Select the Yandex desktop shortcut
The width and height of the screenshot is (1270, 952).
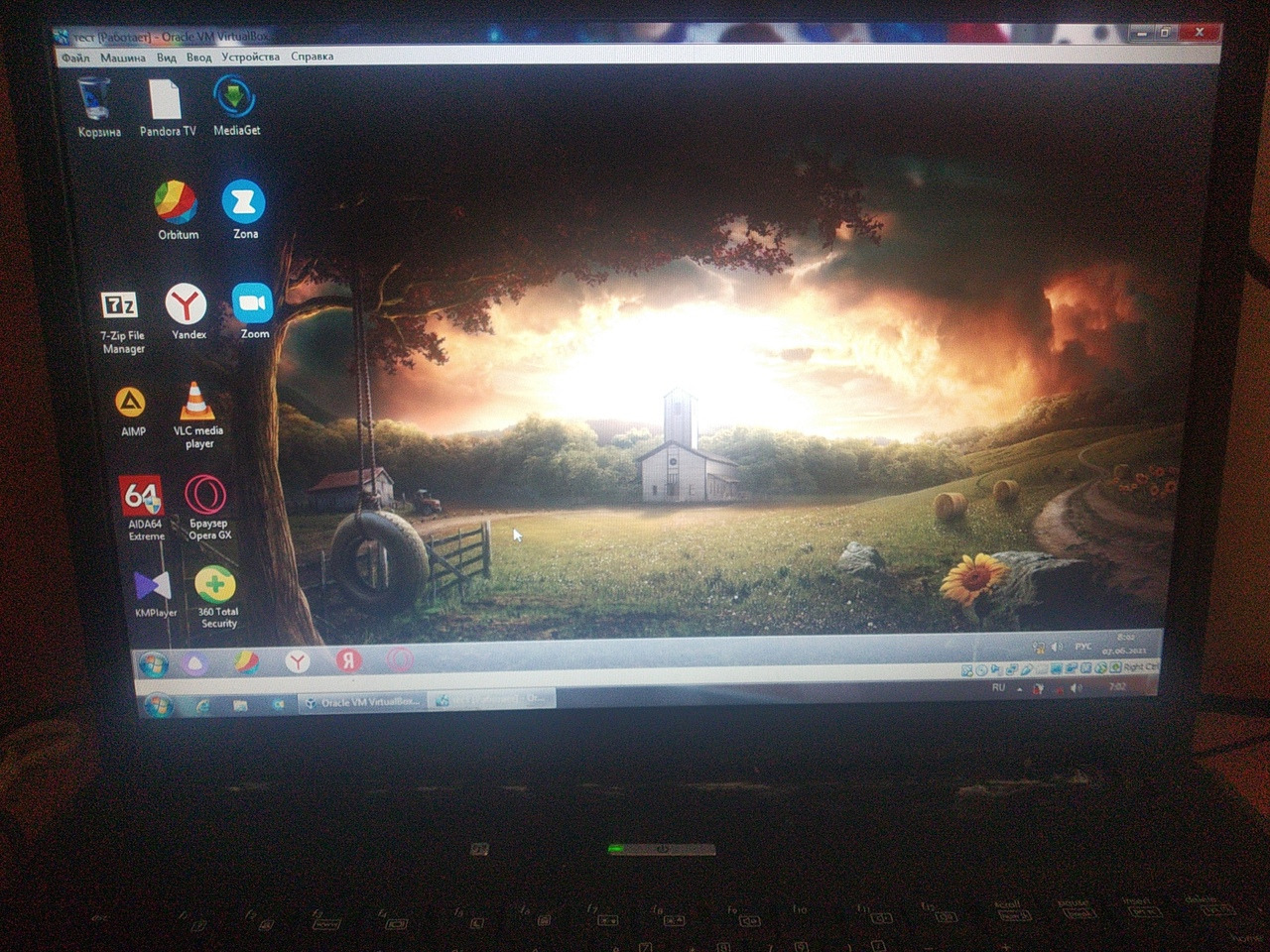188,311
